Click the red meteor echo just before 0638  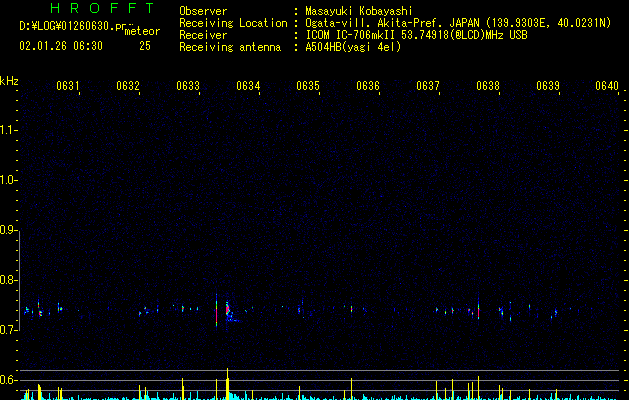(x=478, y=312)
